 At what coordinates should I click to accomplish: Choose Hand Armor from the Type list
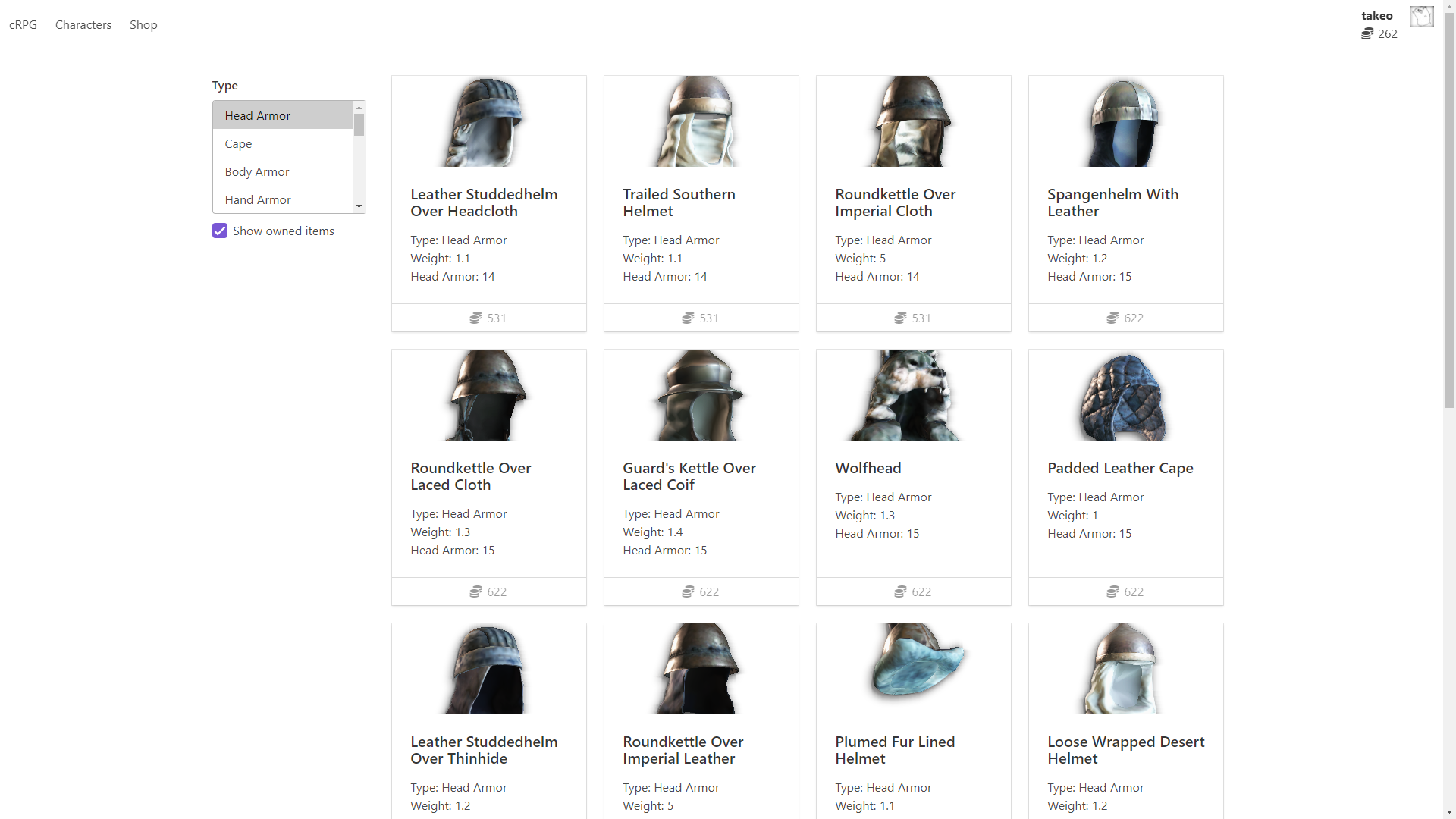pos(258,200)
